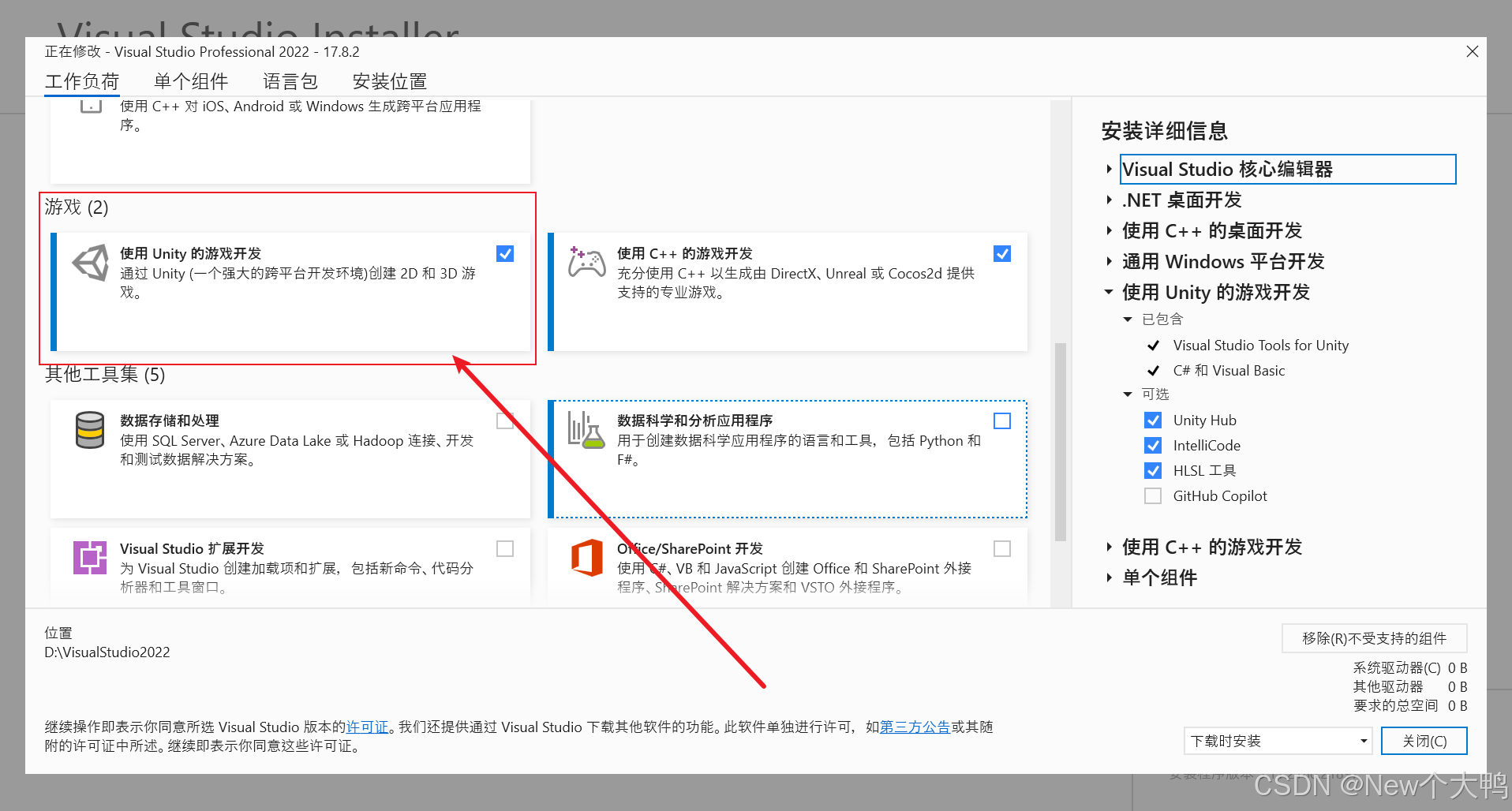The image size is (1512, 811).
Task: Switch to the 安装位置 tab
Action: (390, 81)
